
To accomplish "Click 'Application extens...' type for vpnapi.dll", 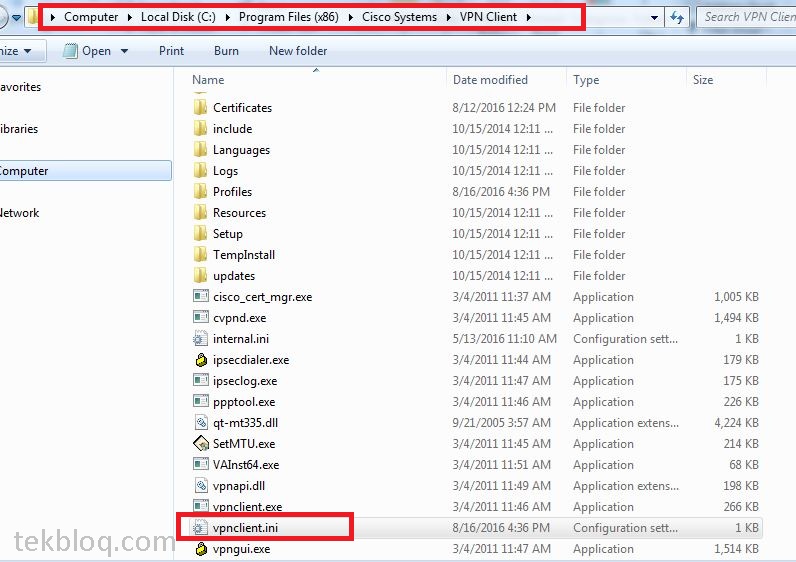I will pyautogui.click(x=625, y=486).
